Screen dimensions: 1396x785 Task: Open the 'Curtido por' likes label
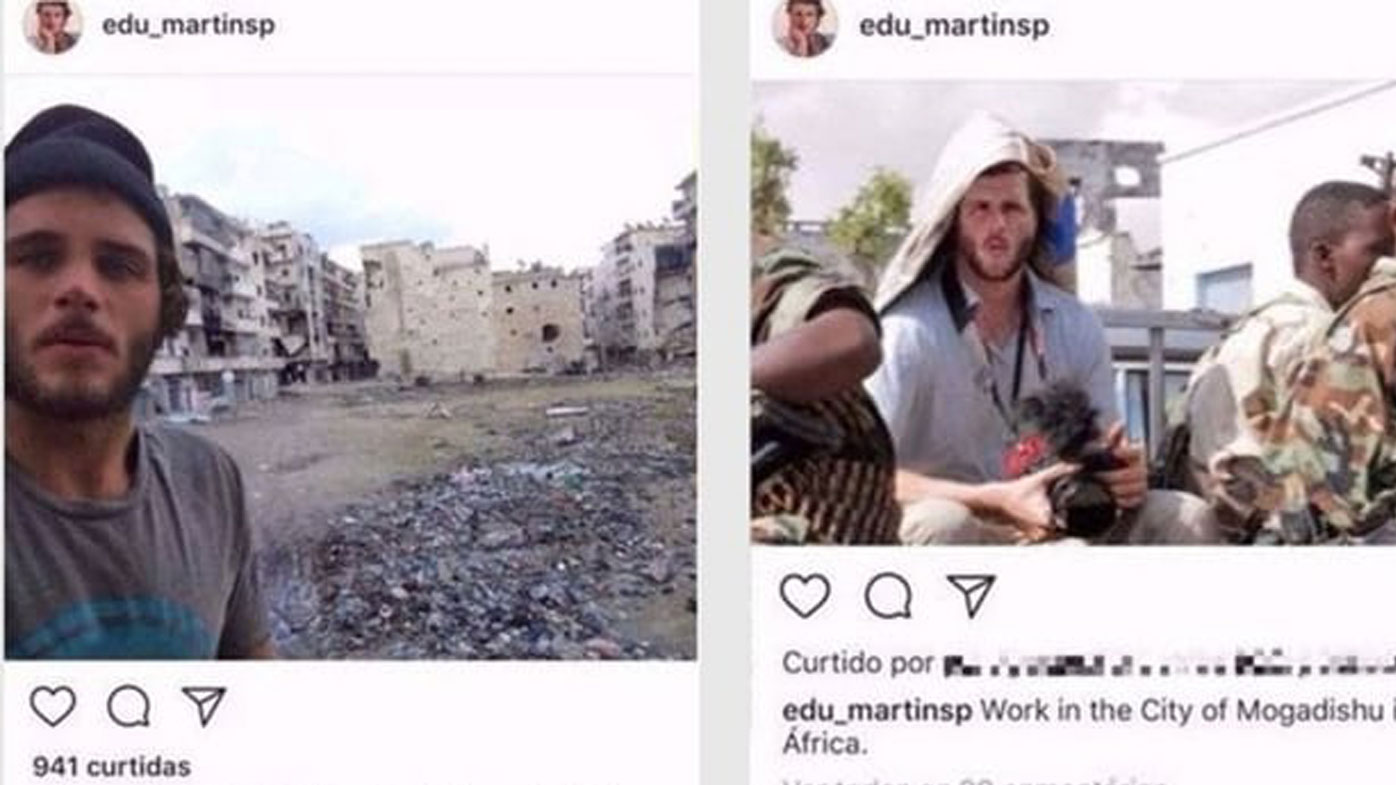(858, 663)
